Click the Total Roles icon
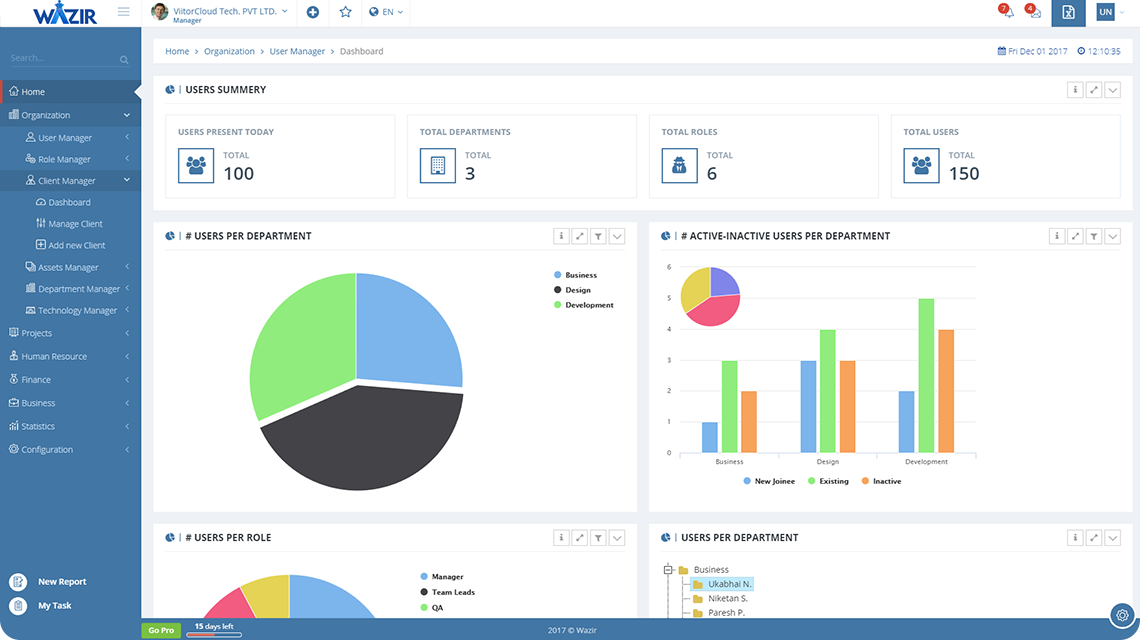Viewport: 1140px width, 640px height. click(x=680, y=166)
